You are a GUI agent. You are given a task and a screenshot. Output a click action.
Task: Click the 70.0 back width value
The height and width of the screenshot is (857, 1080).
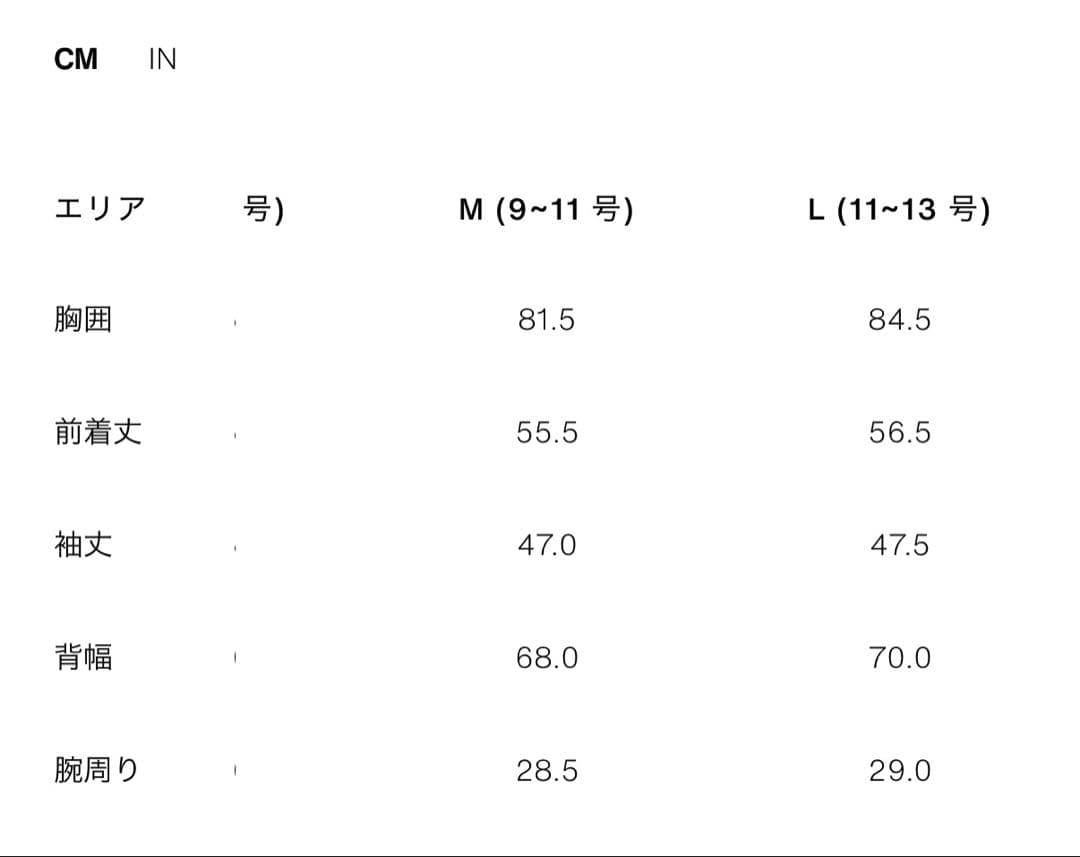tap(899, 658)
